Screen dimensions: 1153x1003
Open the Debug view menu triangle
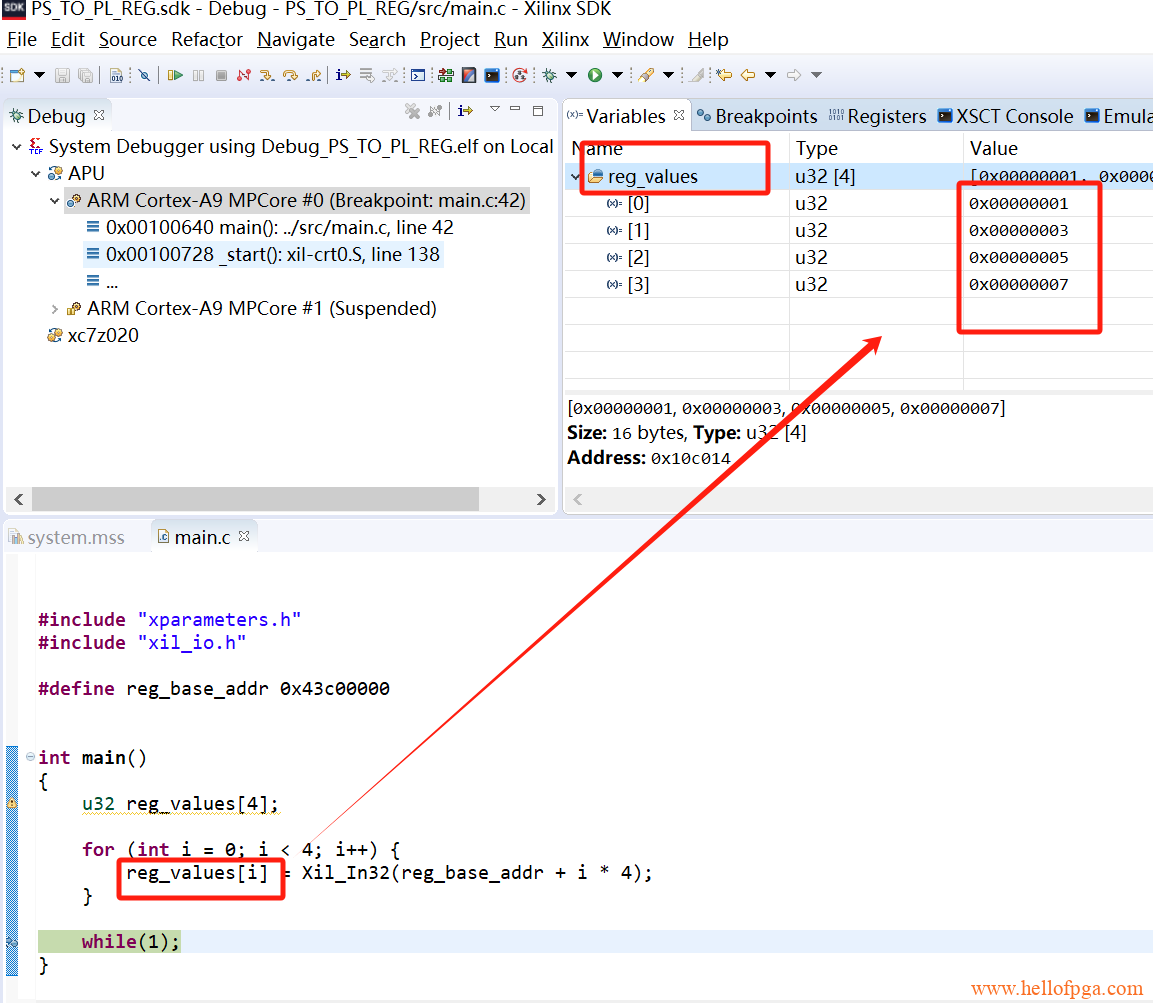click(x=494, y=110)
